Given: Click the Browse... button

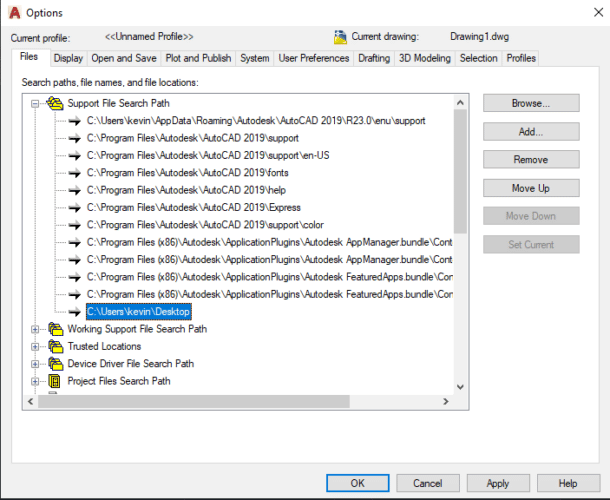Looking at the screenshot, I should pyautogui.click(x=531, y=103).
